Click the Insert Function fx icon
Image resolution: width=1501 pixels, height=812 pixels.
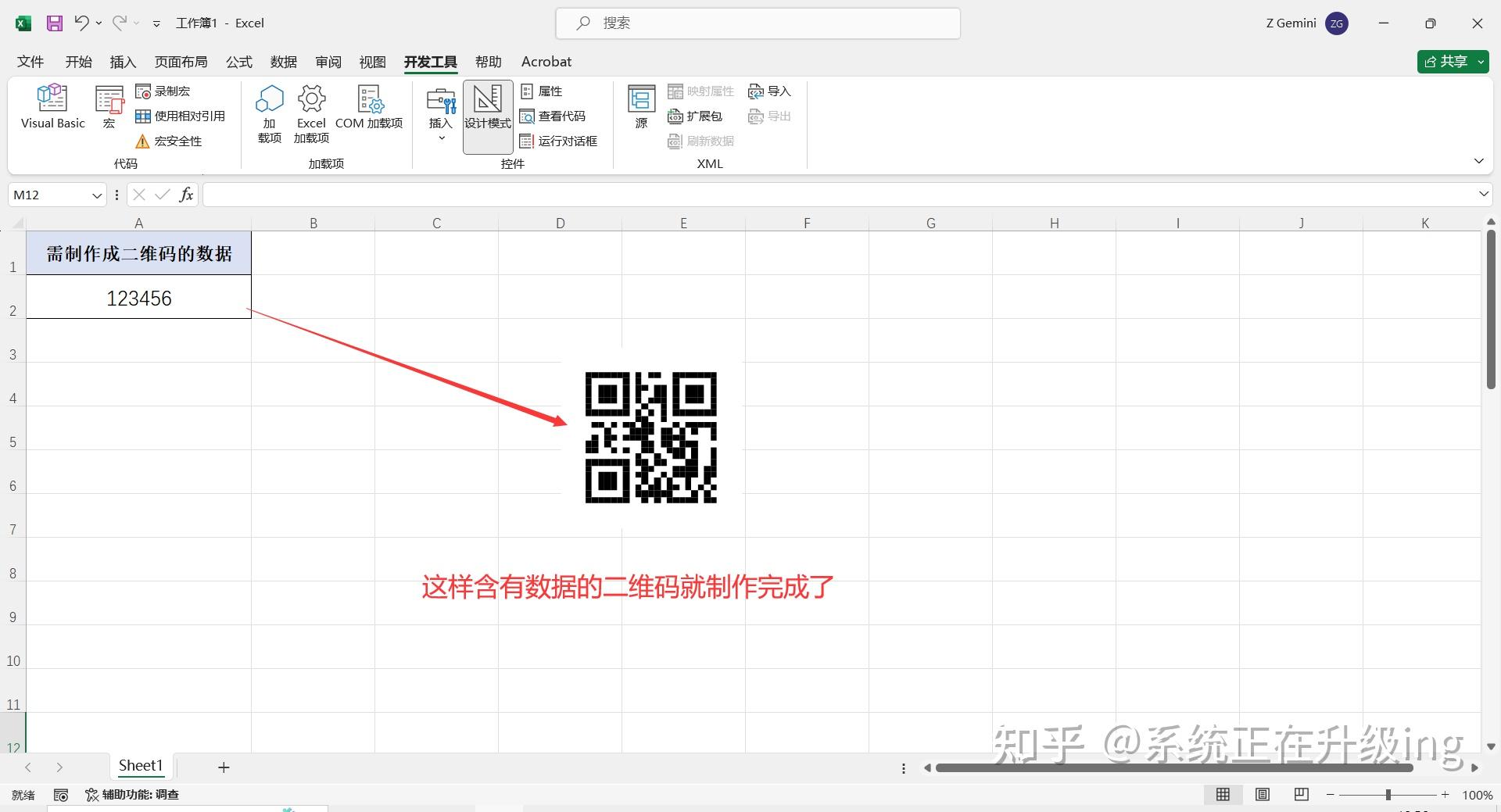(186, 195)
